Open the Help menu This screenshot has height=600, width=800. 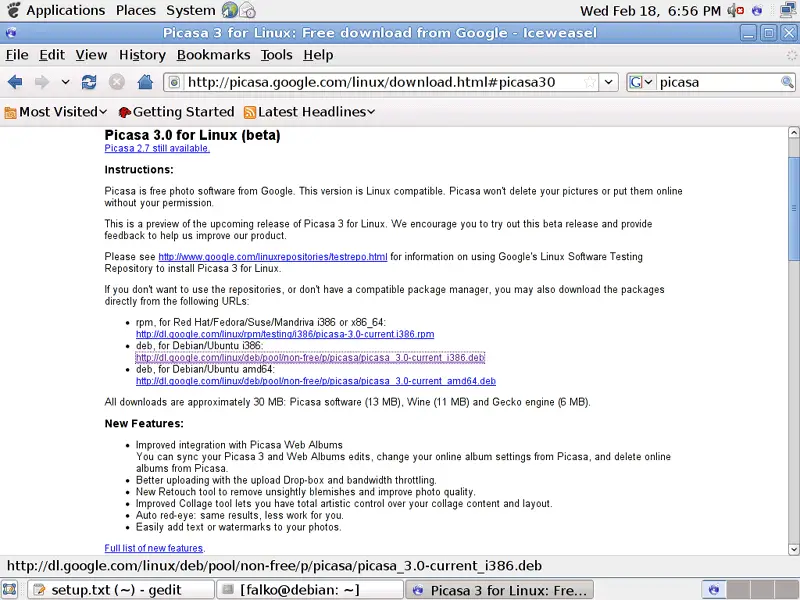(x=318, y=55)
